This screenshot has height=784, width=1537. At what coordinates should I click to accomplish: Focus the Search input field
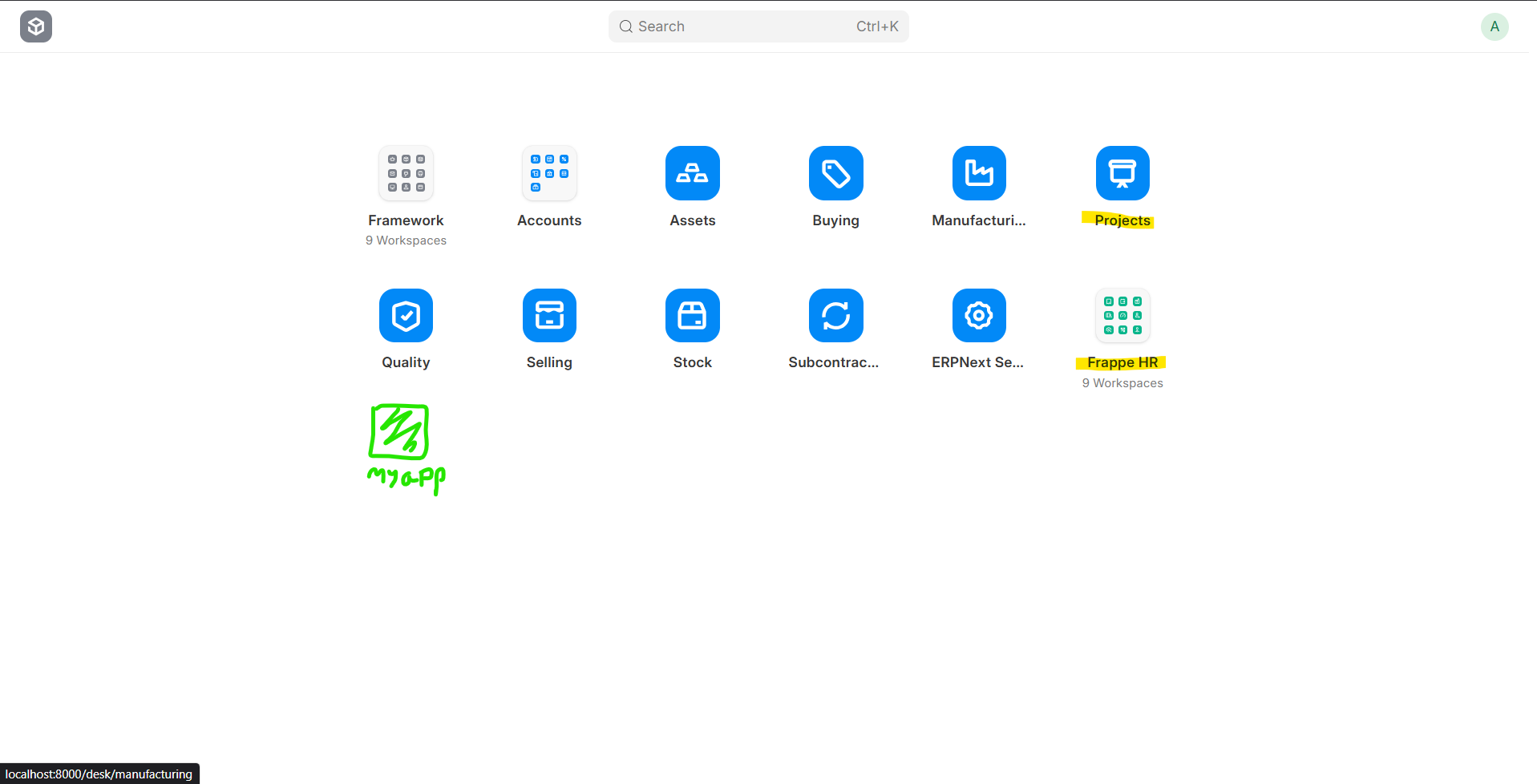(746, 26)
